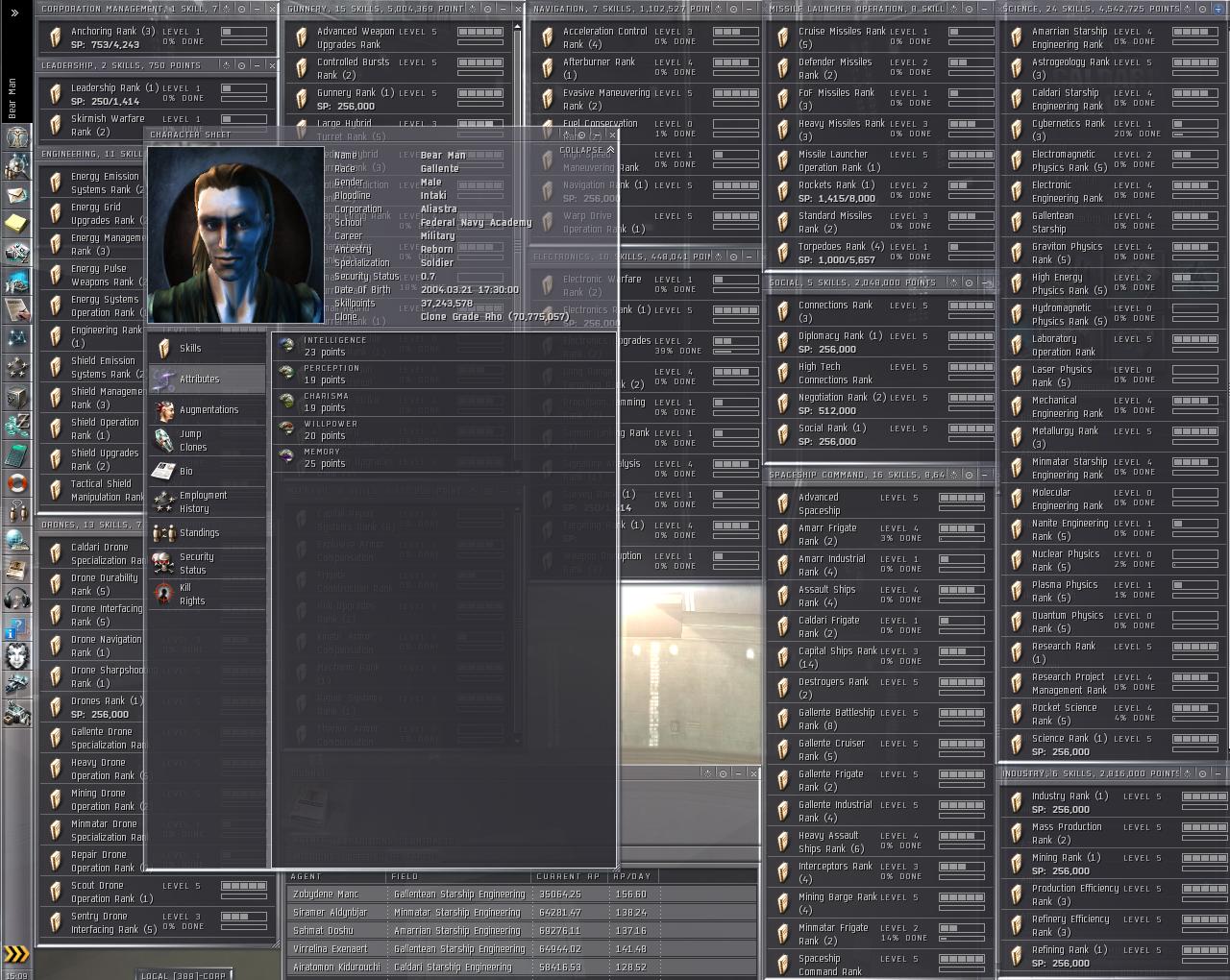Viewport: 1230px width, 980px height.
Task: Toggle the pin on the Social skills window
Action: coord(953,282)
